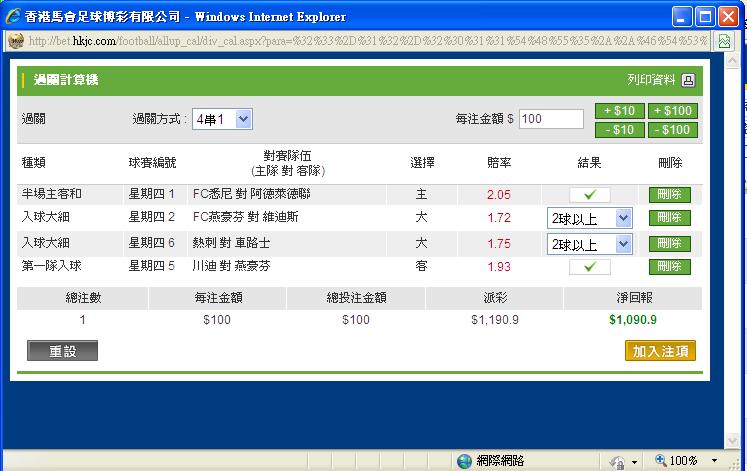Click the Internet Explorer logo in title bar
747x471 pixels.
point(12,17)
